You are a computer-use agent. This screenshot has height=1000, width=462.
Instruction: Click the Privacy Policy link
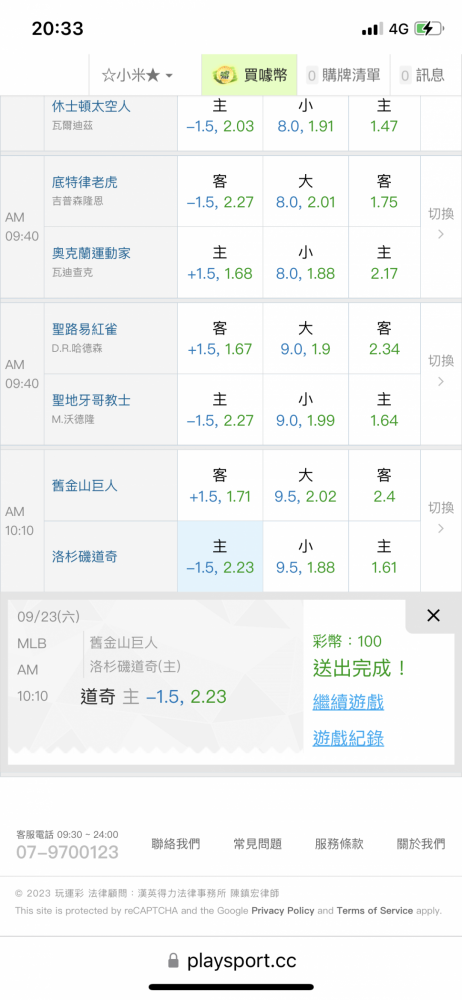point(283,911)
